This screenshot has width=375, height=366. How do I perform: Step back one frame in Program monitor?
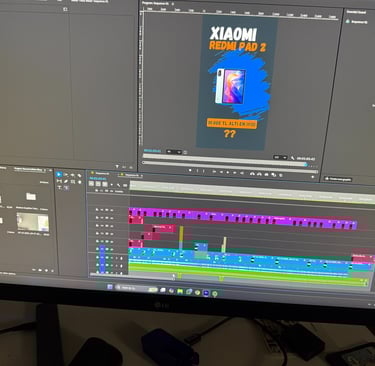(x=221, y=172)
